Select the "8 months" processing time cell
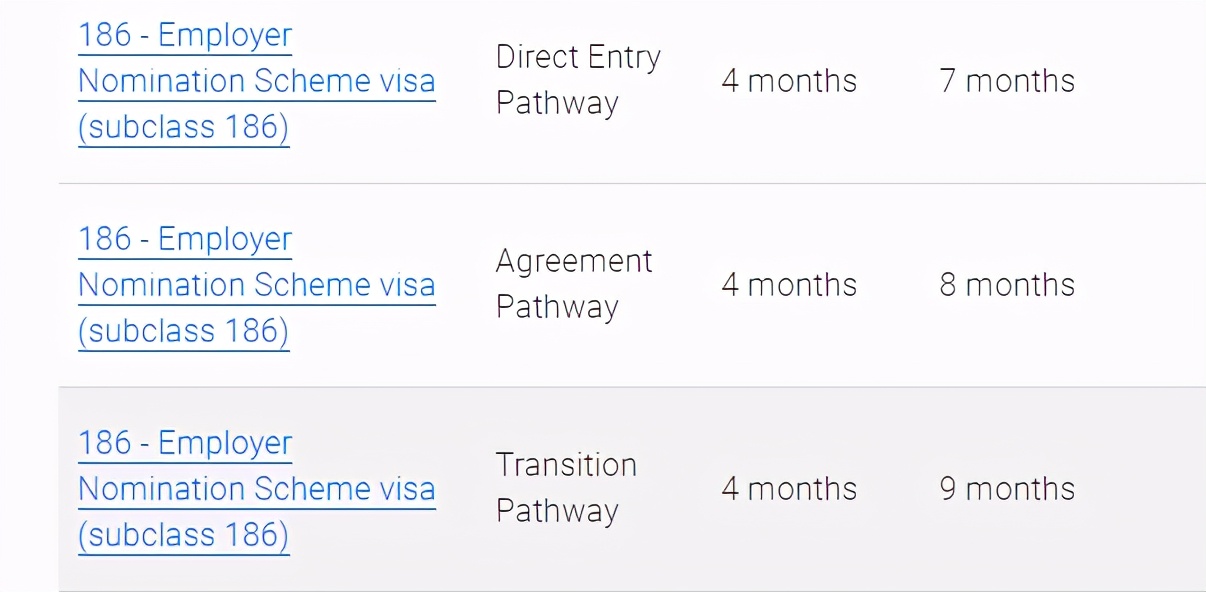The height and width of the screenshot is (592, 1206). click(x=1007, y=285)
